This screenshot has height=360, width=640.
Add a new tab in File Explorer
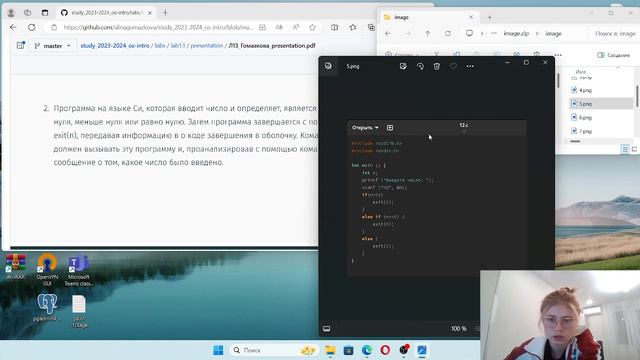489,17
